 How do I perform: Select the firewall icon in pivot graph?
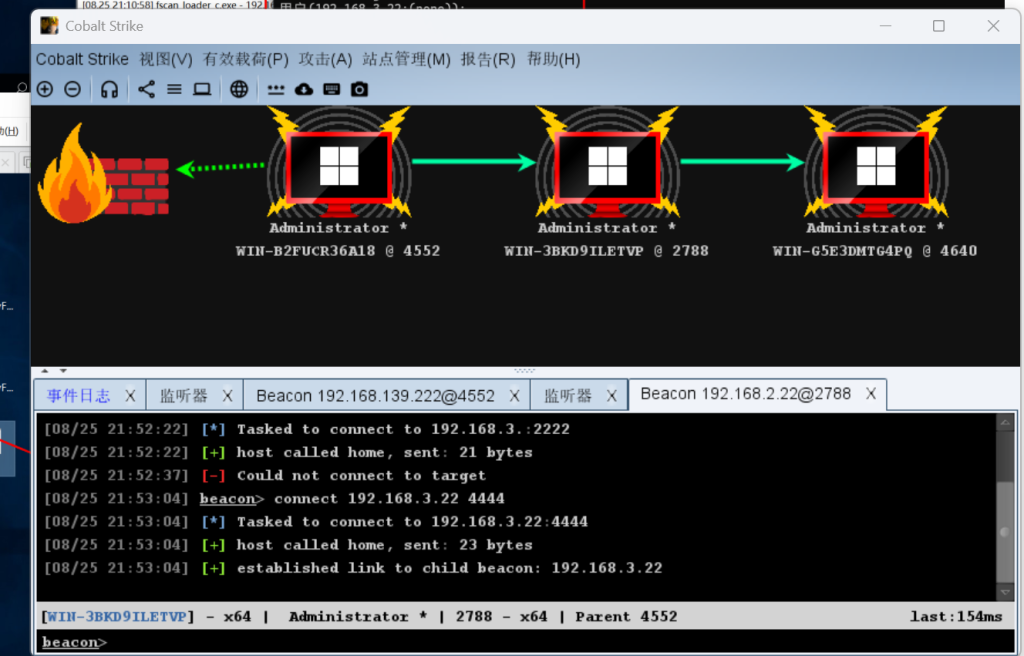pos(103,174)
